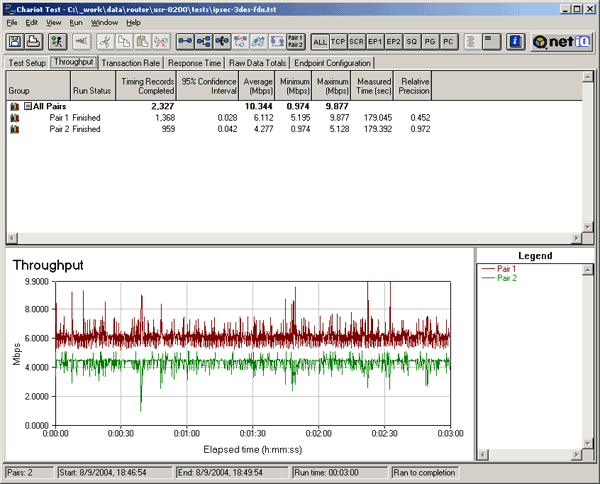Toggle the EP1 endpoint filter button
The height and width of the screenshot is (484, 600).
click(375, 41)
